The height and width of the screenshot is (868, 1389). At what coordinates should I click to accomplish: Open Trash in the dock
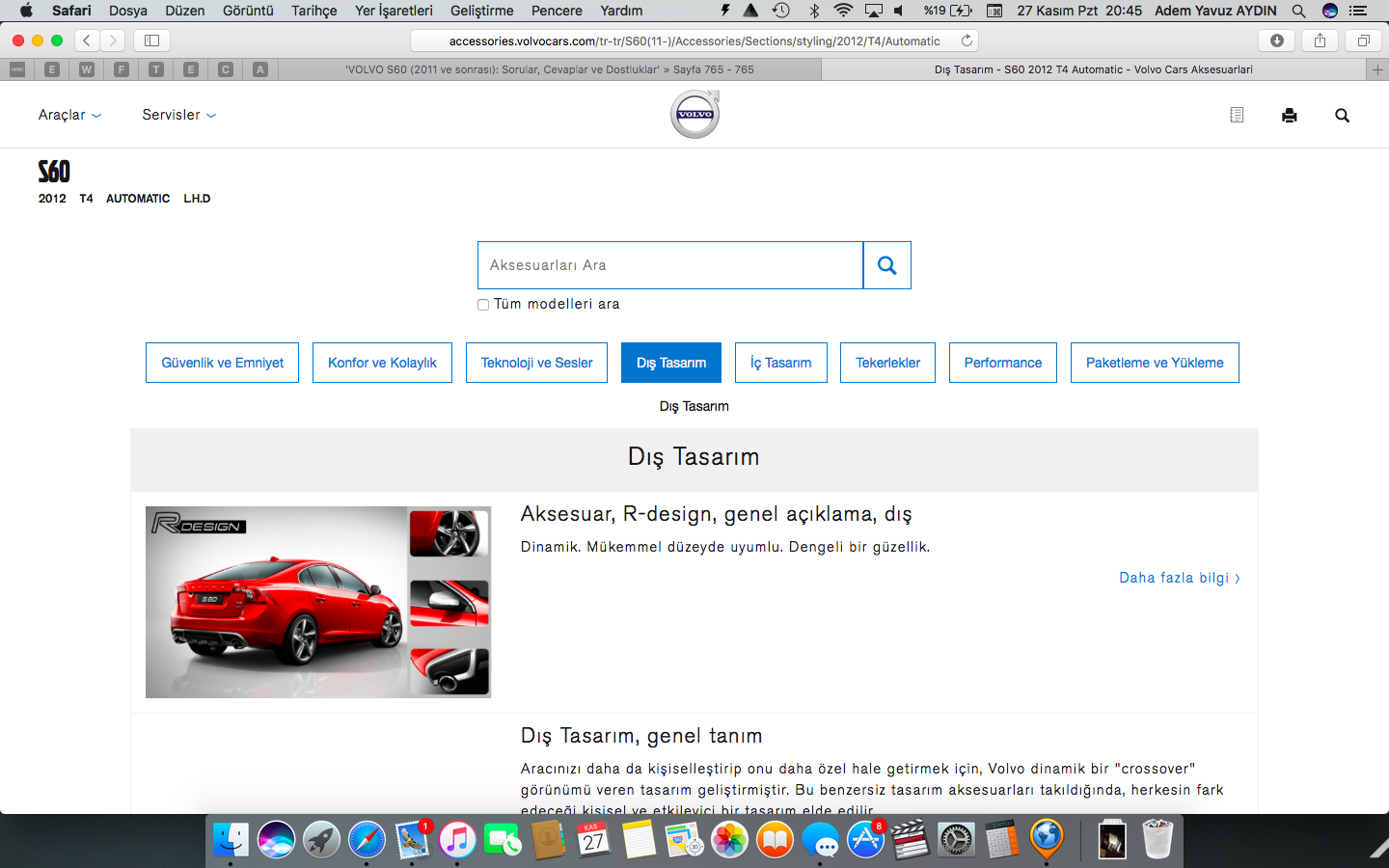[x=1157, y=840]
